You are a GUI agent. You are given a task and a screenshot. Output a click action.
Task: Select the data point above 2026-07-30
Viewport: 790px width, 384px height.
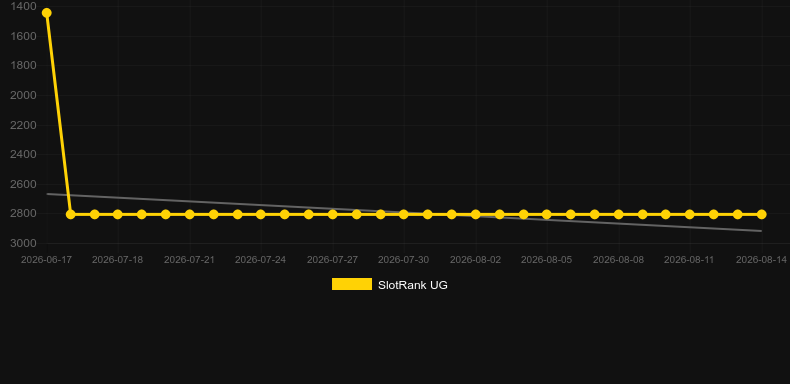(404, 214)
